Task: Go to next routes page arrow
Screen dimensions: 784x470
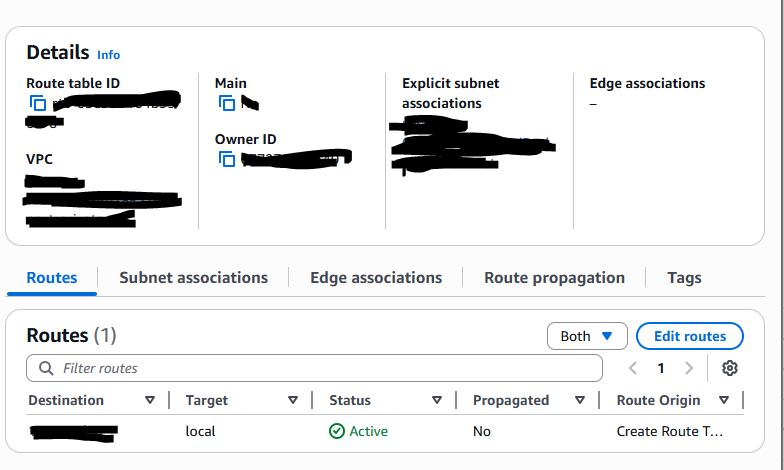Action: tap(688, 368)
